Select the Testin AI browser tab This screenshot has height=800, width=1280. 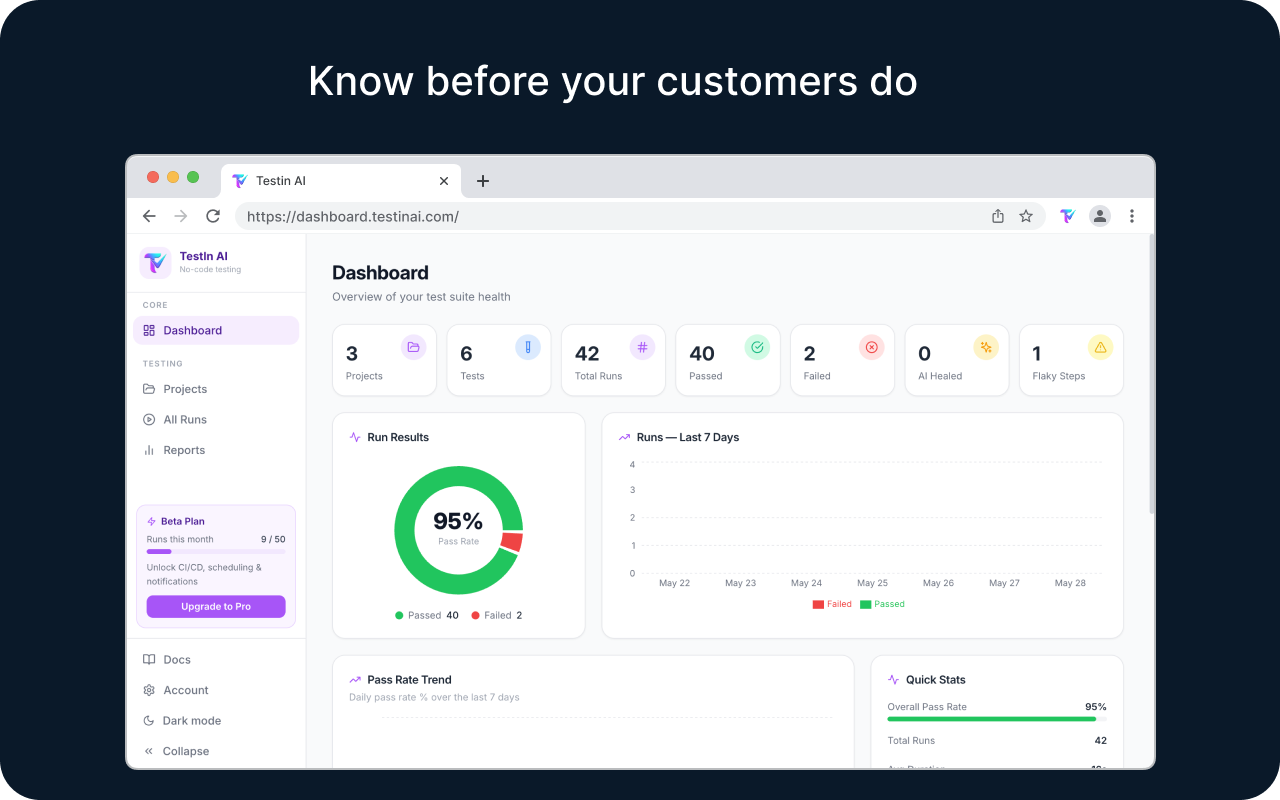(341, 181)
